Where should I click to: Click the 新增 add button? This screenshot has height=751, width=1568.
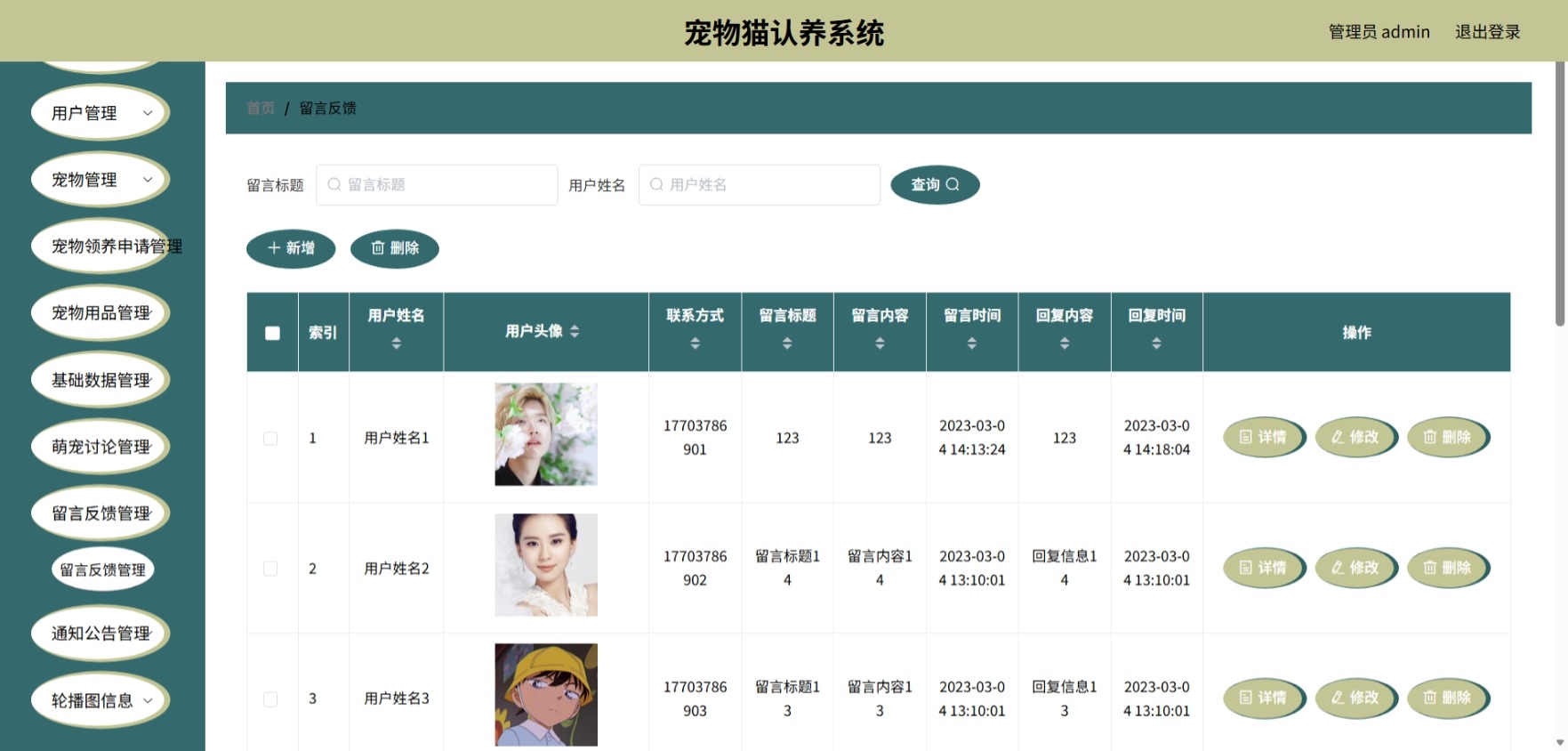pos(291,248)
